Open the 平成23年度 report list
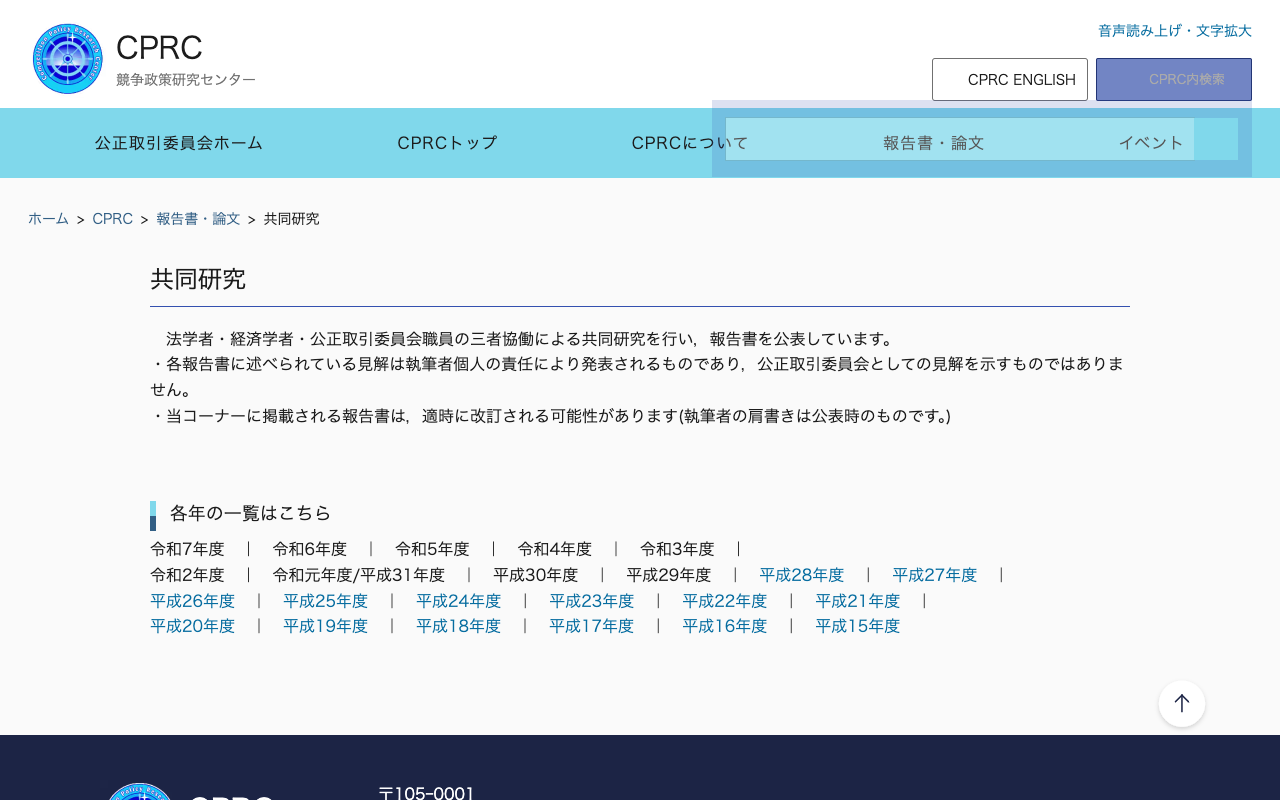 coord(592,601)
